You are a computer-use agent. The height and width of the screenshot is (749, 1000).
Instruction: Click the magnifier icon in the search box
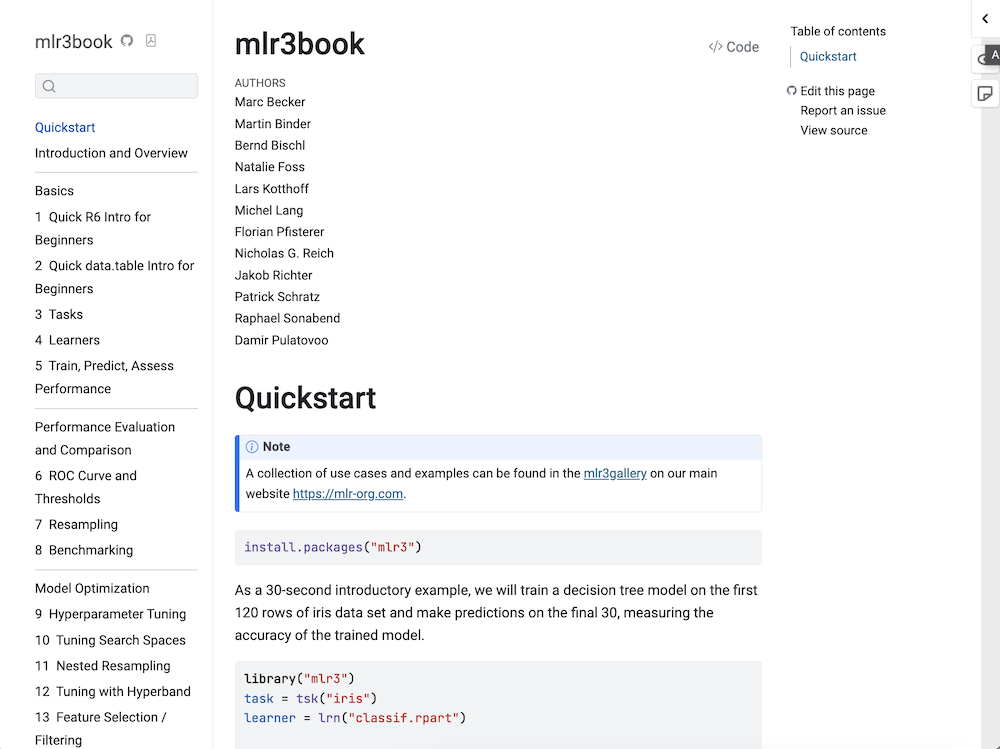49,87
